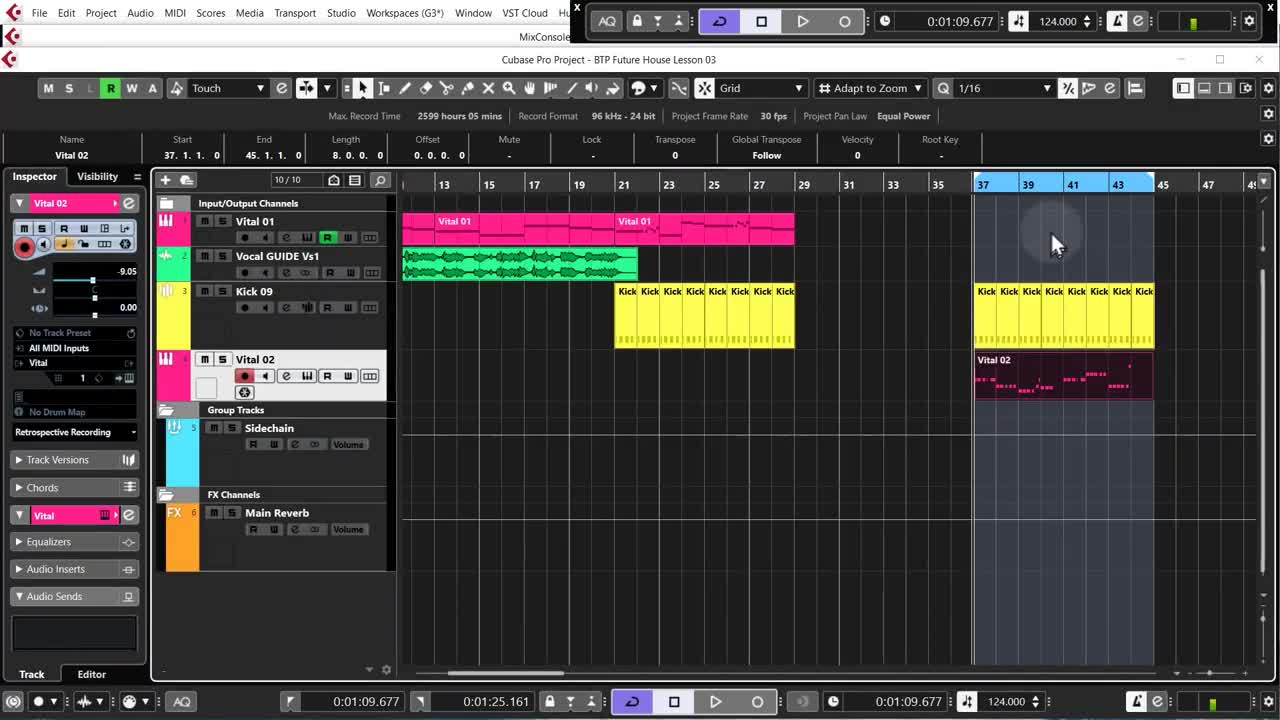Switch to the Editor tab
Screen dimensions: 1280x720
pyautogui.click(x=91, y=674)
